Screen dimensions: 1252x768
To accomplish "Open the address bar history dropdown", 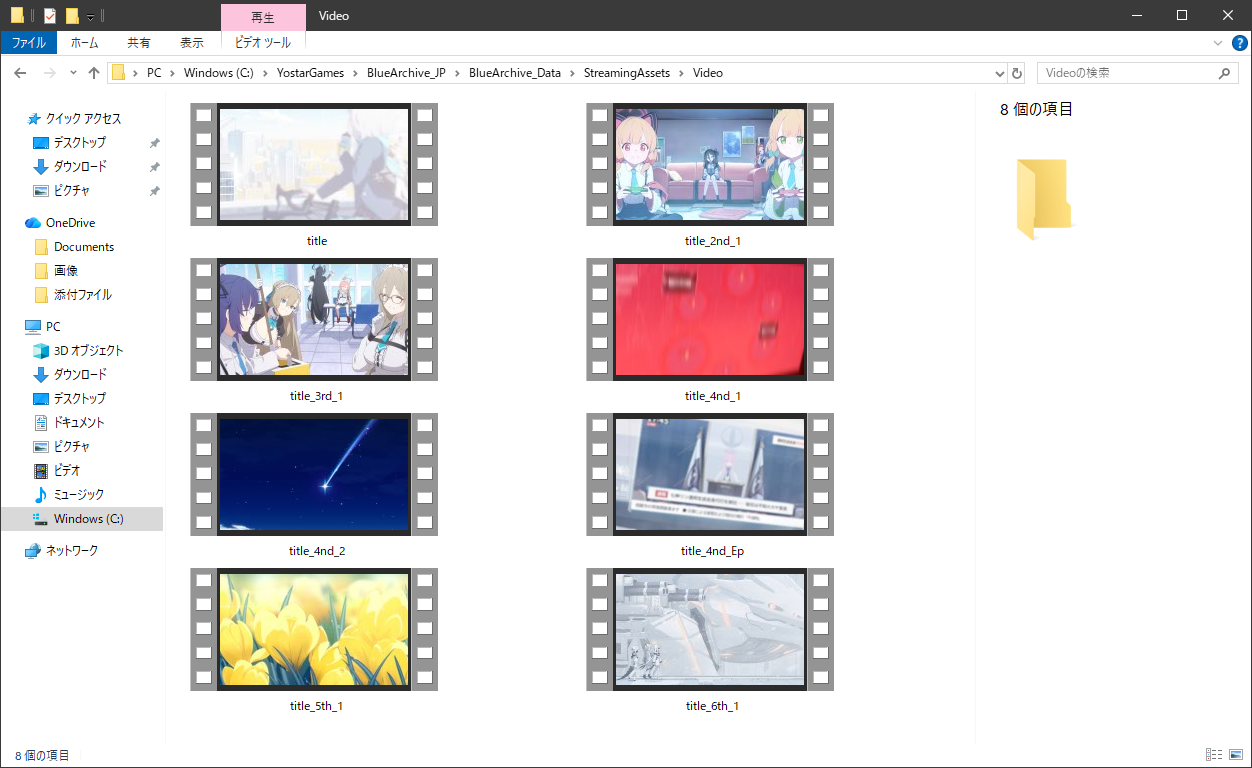I will (1000, 73).
